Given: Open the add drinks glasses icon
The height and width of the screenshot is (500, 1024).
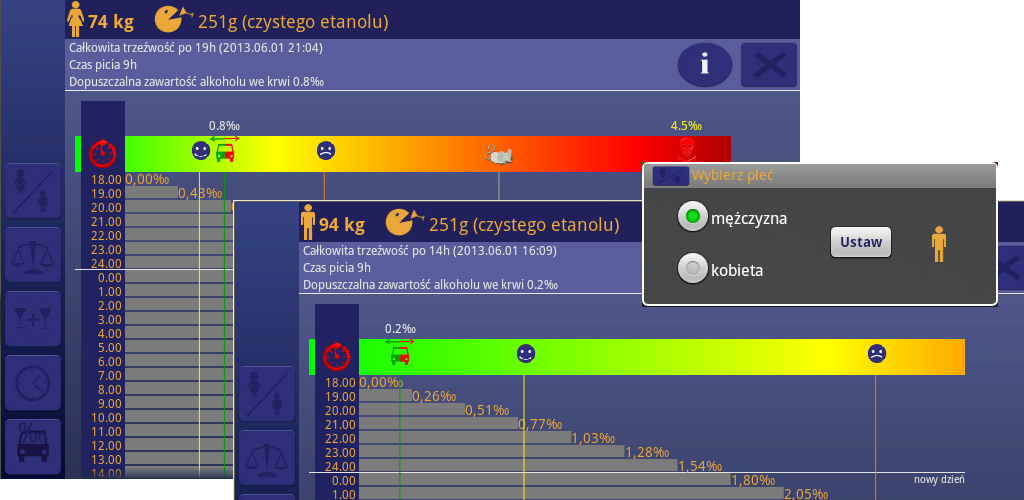Looking at the screenshot, I should 33,318.
